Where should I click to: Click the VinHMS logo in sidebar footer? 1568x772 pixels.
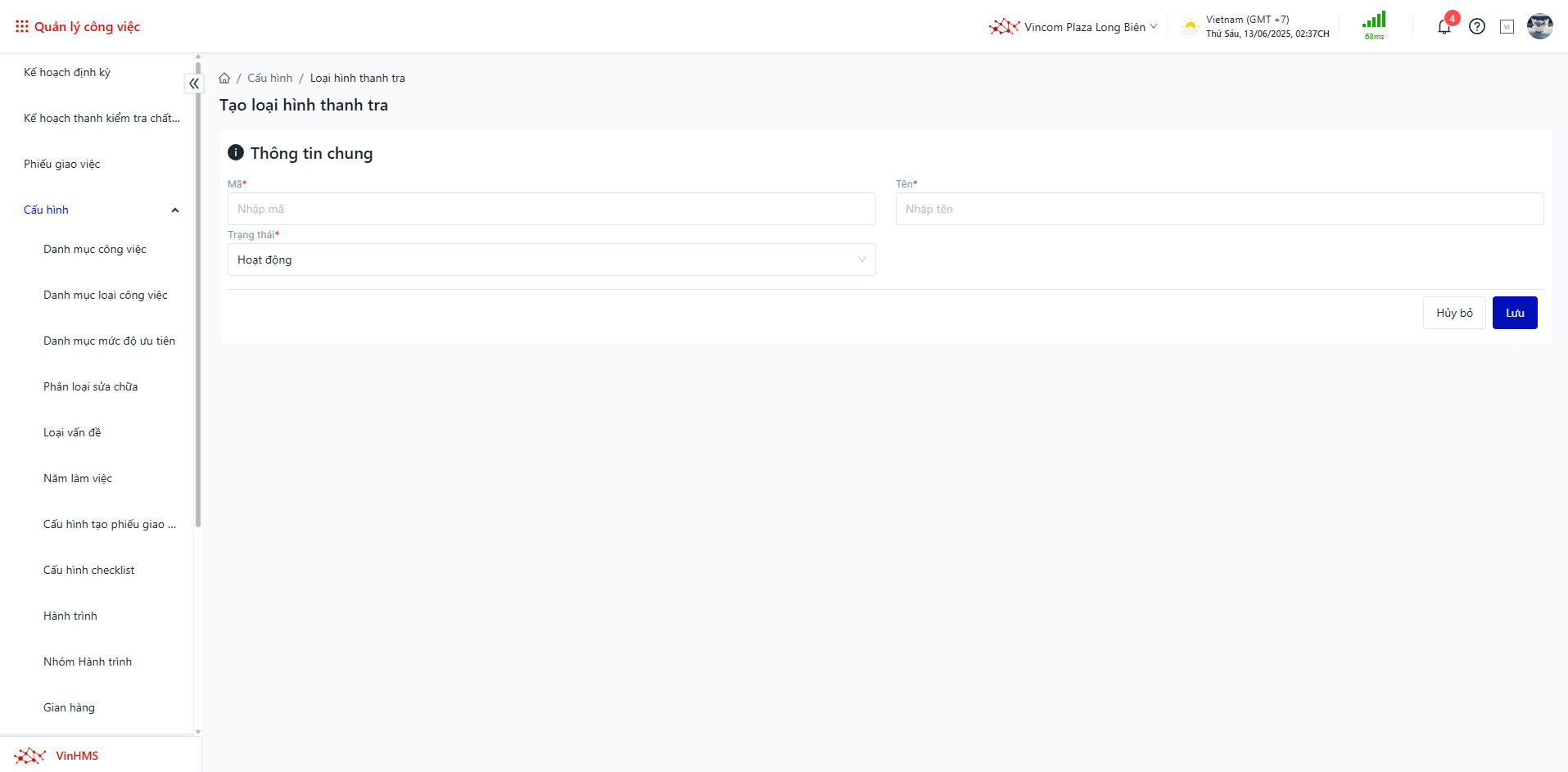coord(30,755)
